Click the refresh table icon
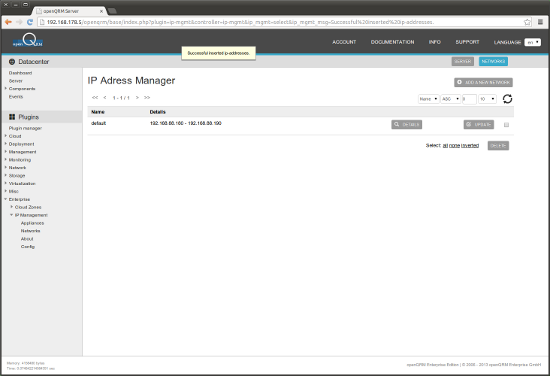The width and height of the screenshot is (550, 376). coord(507,99)
